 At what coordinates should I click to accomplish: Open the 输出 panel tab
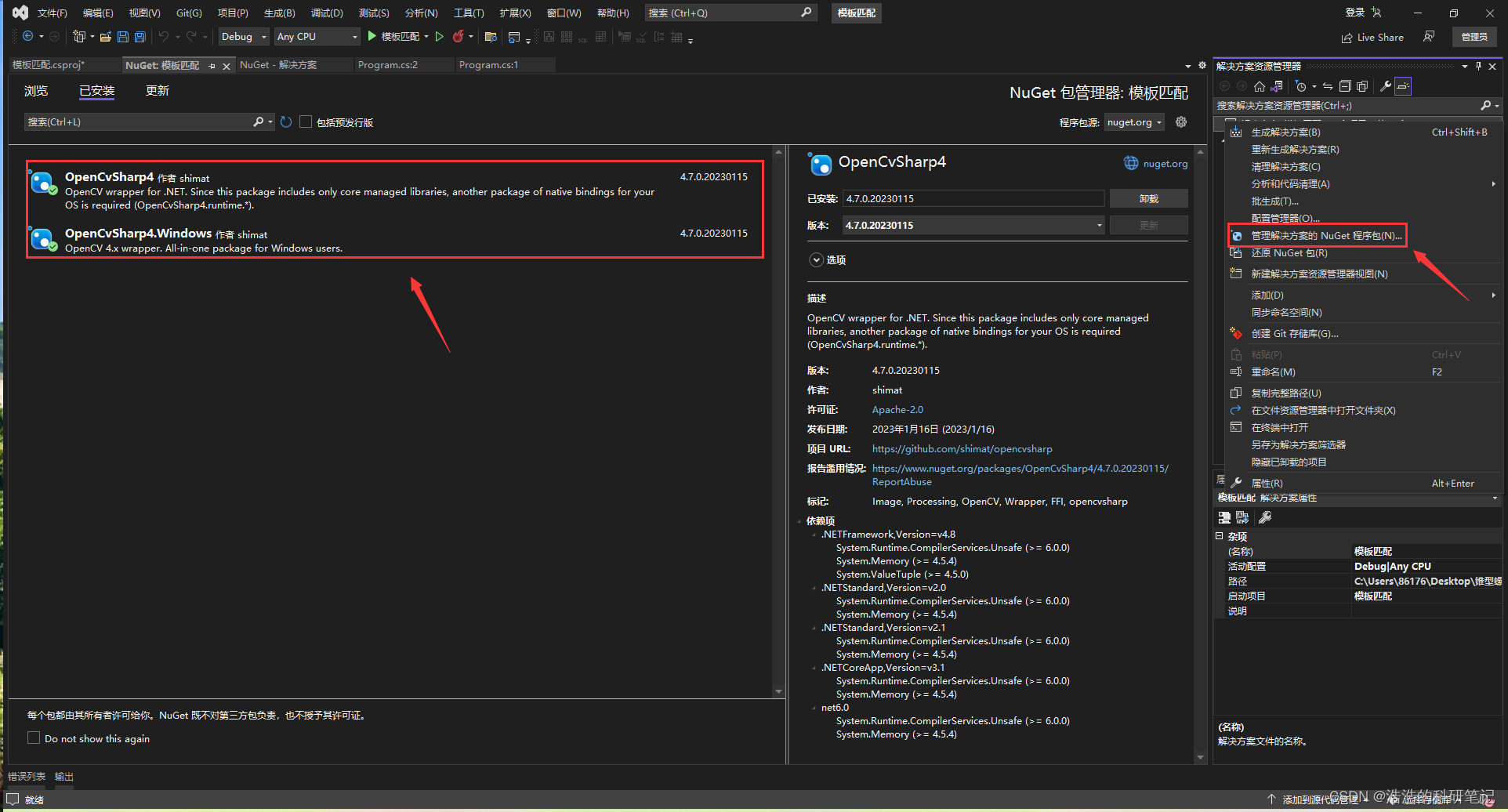point(63,776)
